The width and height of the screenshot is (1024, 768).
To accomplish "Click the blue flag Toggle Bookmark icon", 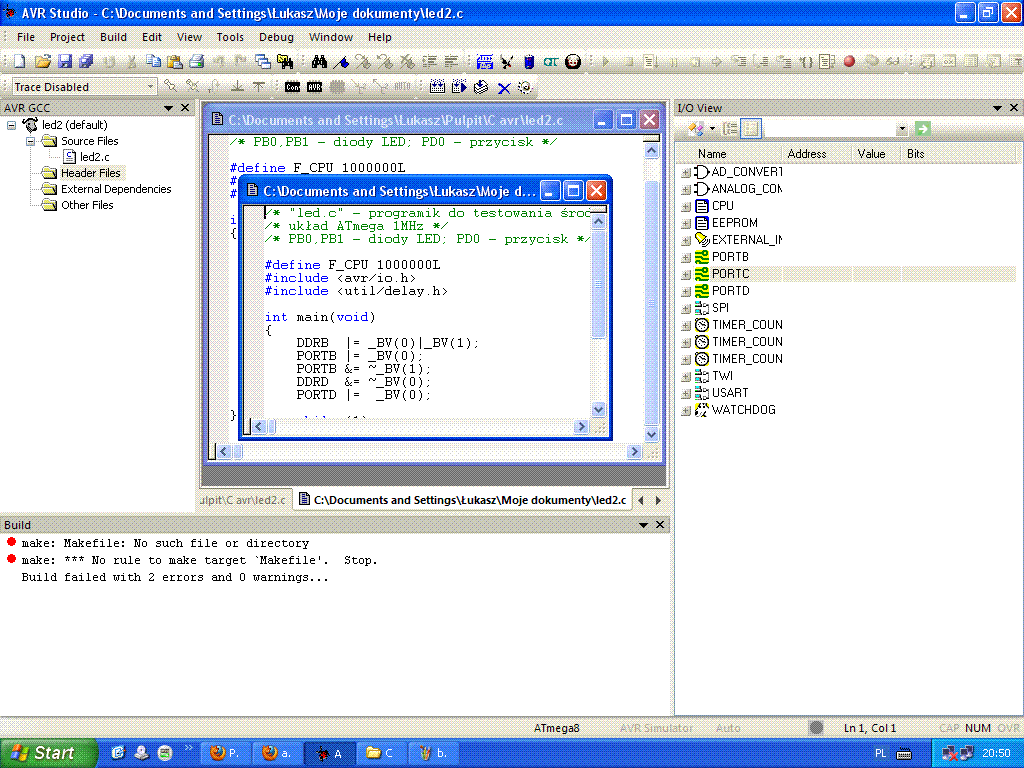I will coord(342,62).
